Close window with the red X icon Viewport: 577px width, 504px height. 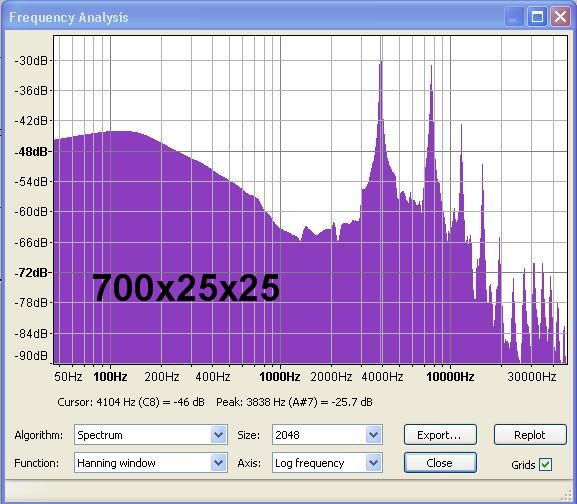pyautogui.click(x=560, y=17)
